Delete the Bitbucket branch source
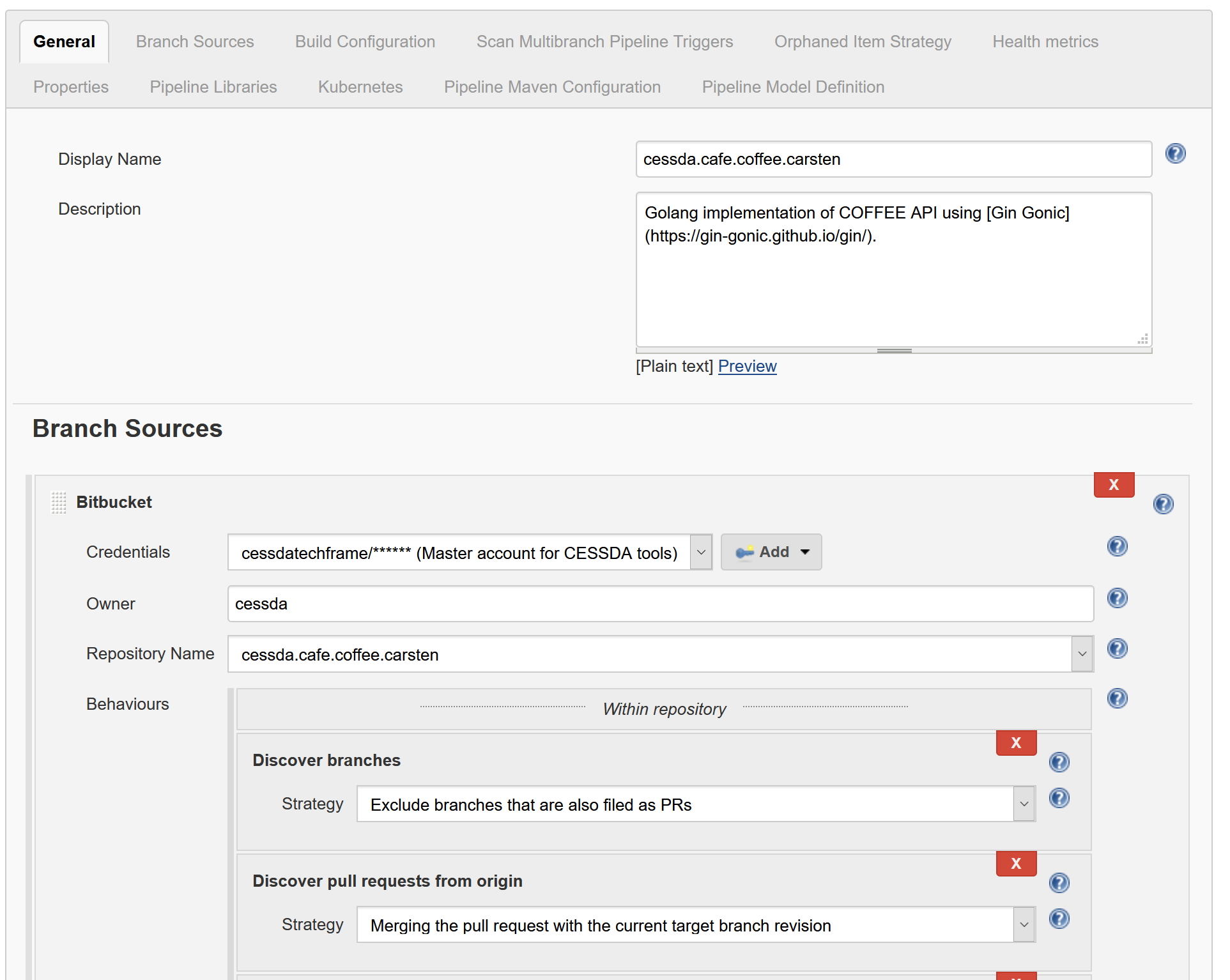The image size is (1230, 980). coord(1113,486)
